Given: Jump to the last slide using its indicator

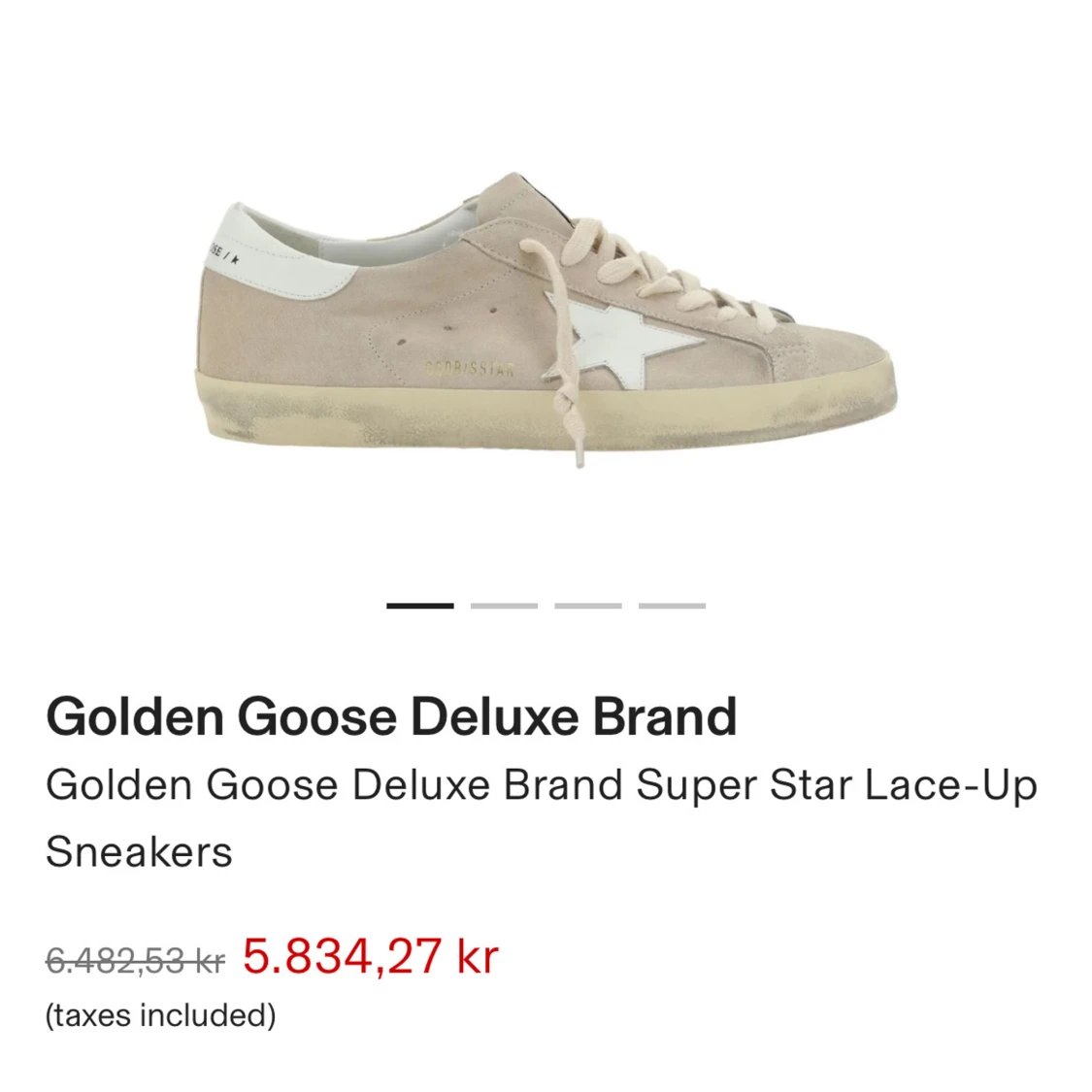Looking at the screenshot, I should 672,606.
